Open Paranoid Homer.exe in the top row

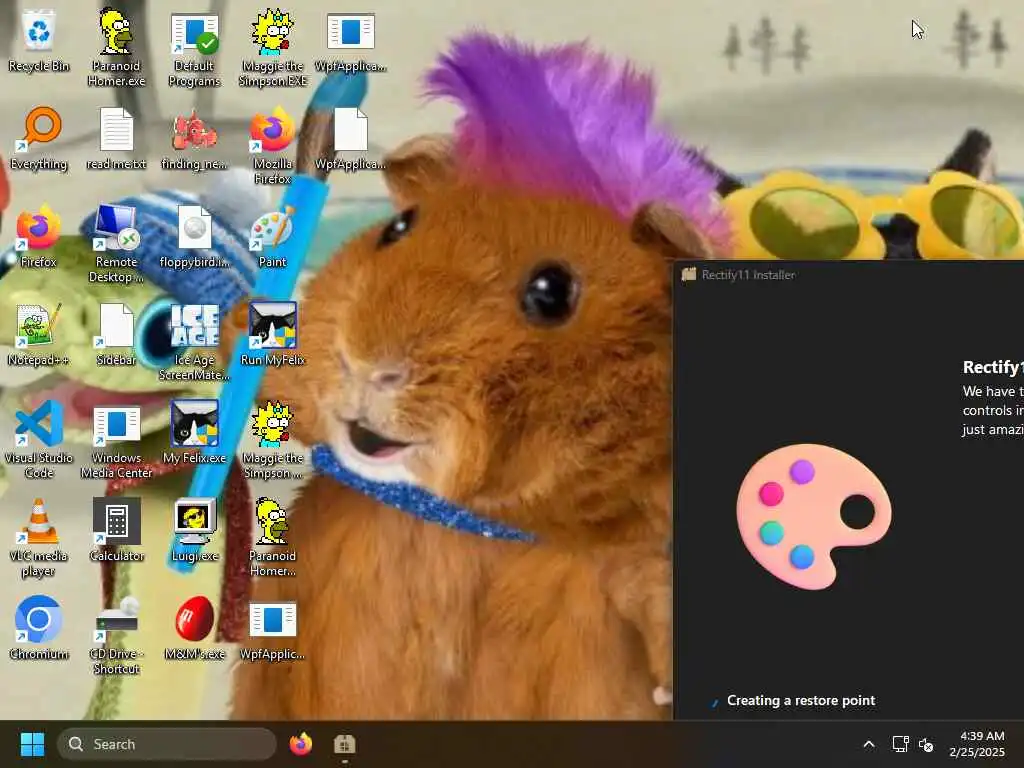[116, 47]
